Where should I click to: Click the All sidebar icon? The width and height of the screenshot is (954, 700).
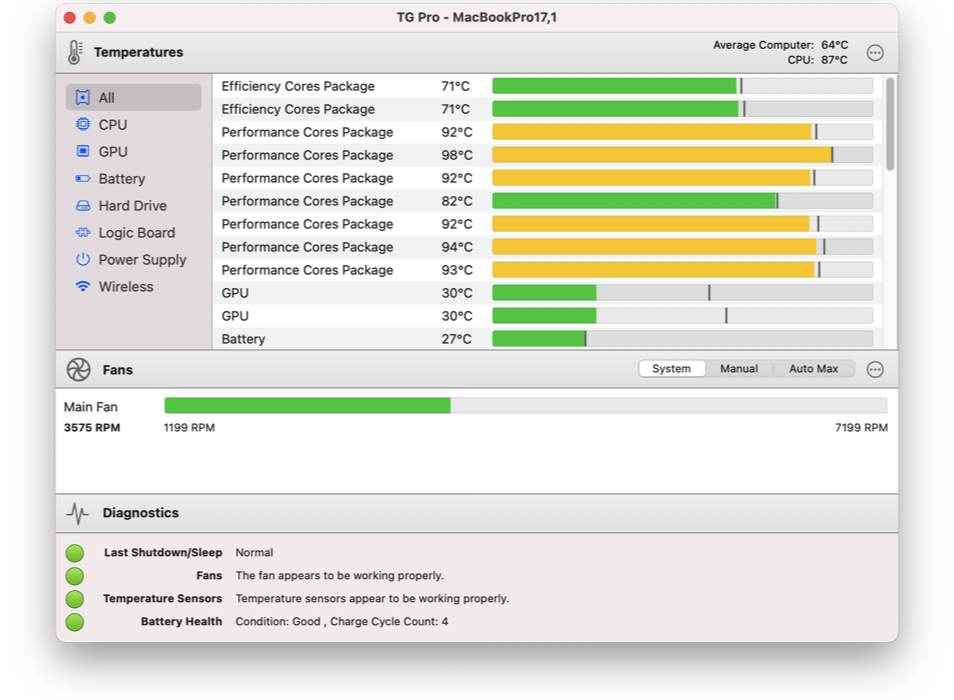pos(83,97)
